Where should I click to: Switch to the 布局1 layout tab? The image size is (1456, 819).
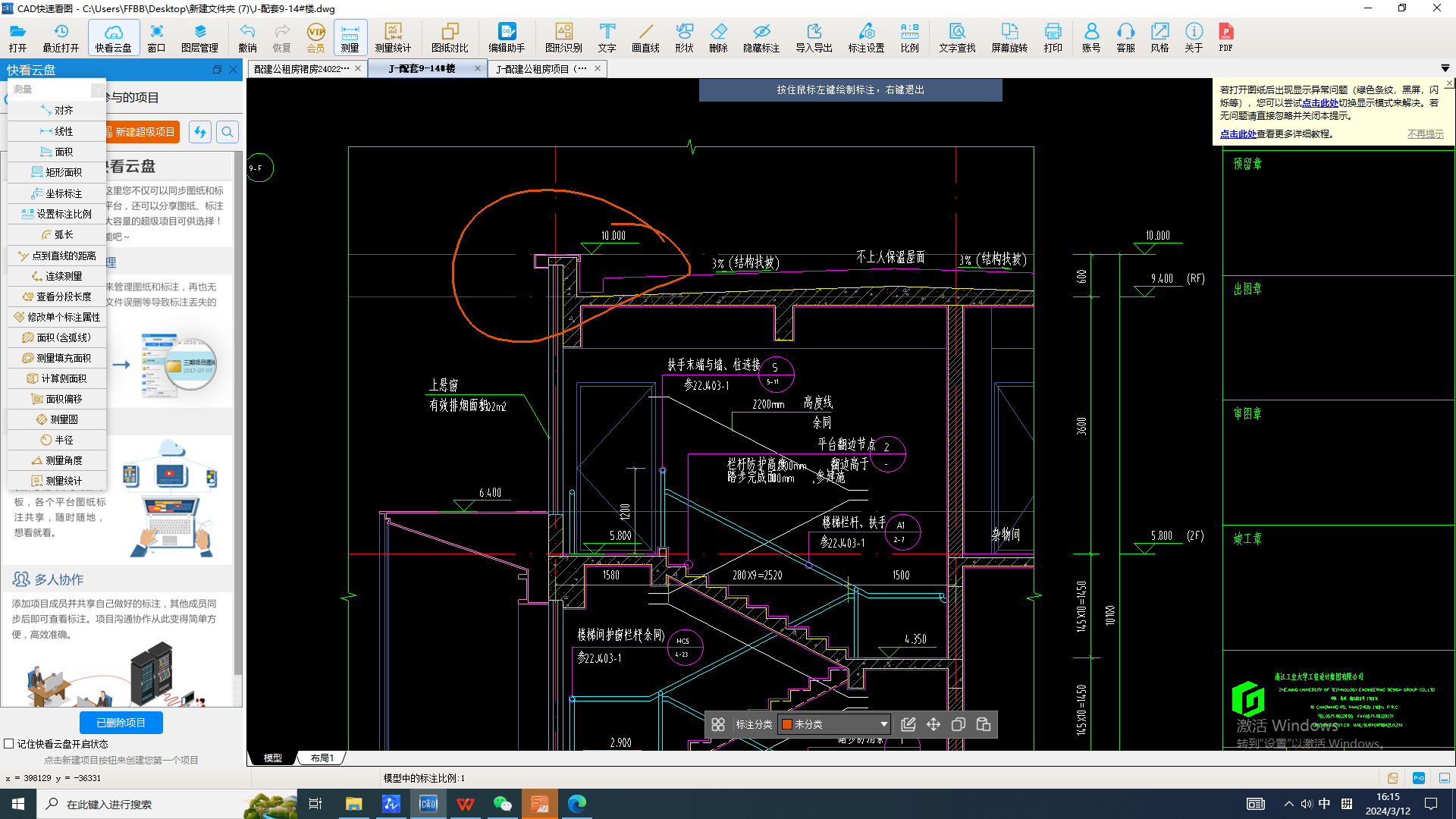click(x=322, y=758)
